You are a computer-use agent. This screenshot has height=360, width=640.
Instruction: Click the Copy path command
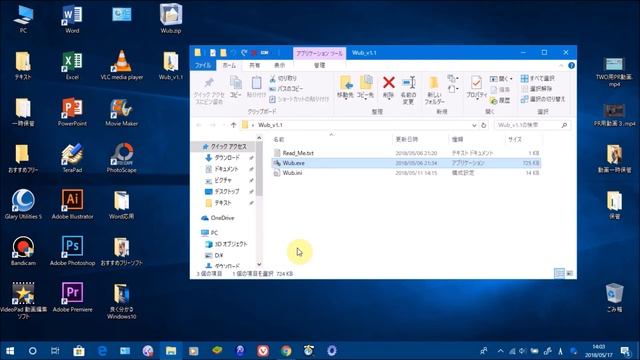tap(286, 89)
